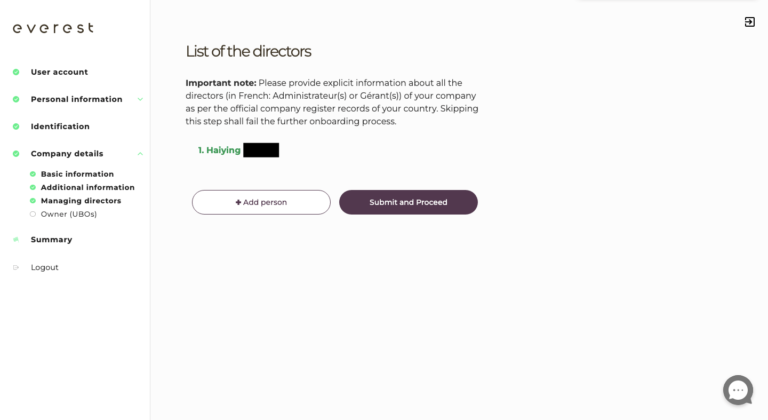Click the logout icon in top-right corner

pyautogui.click(x=749, y=22)
